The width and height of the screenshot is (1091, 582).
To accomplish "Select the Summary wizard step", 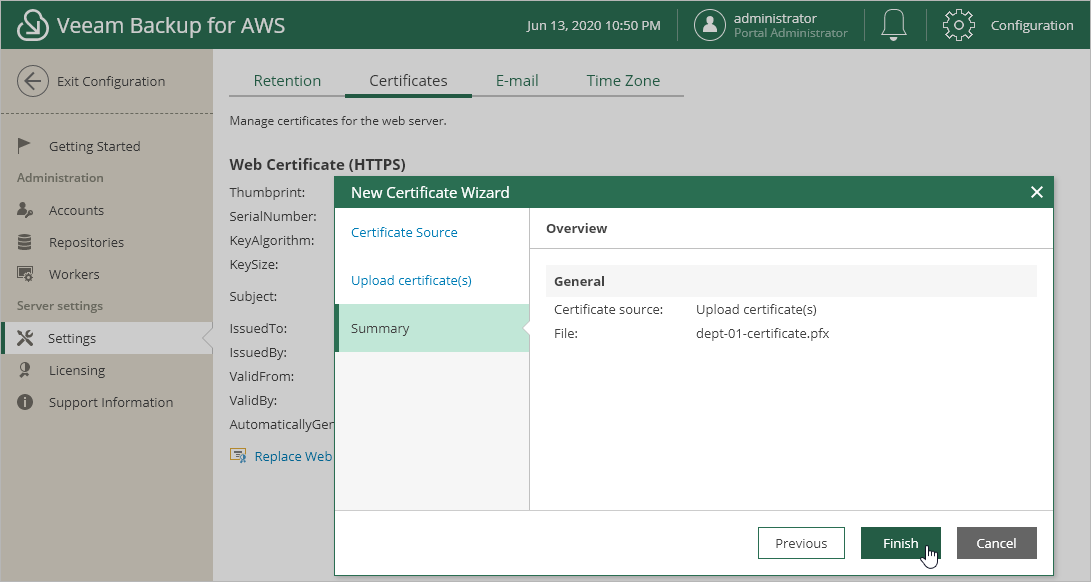I will [x=432, y=328].
